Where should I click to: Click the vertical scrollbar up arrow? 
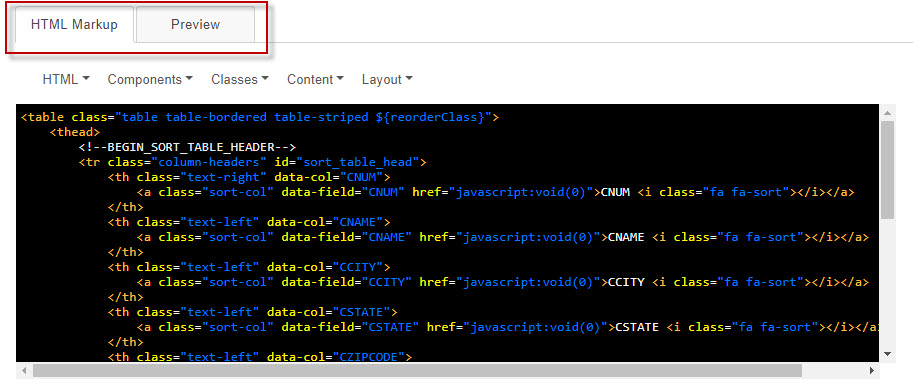pos(887,112)
